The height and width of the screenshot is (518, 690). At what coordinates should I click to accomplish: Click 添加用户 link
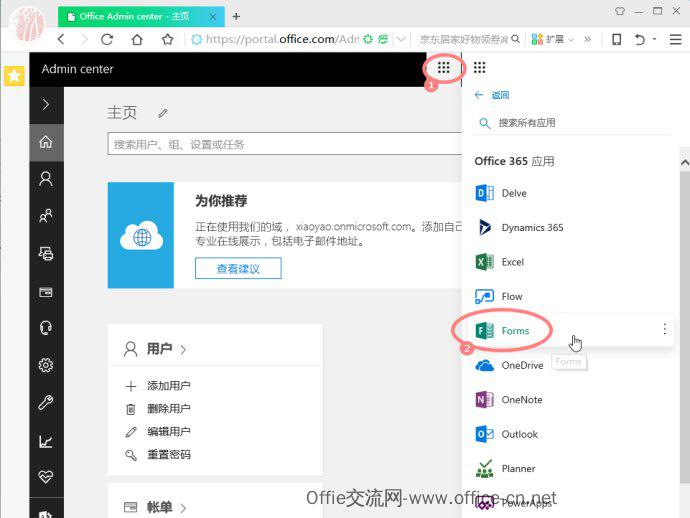click(x=169, y=386)
